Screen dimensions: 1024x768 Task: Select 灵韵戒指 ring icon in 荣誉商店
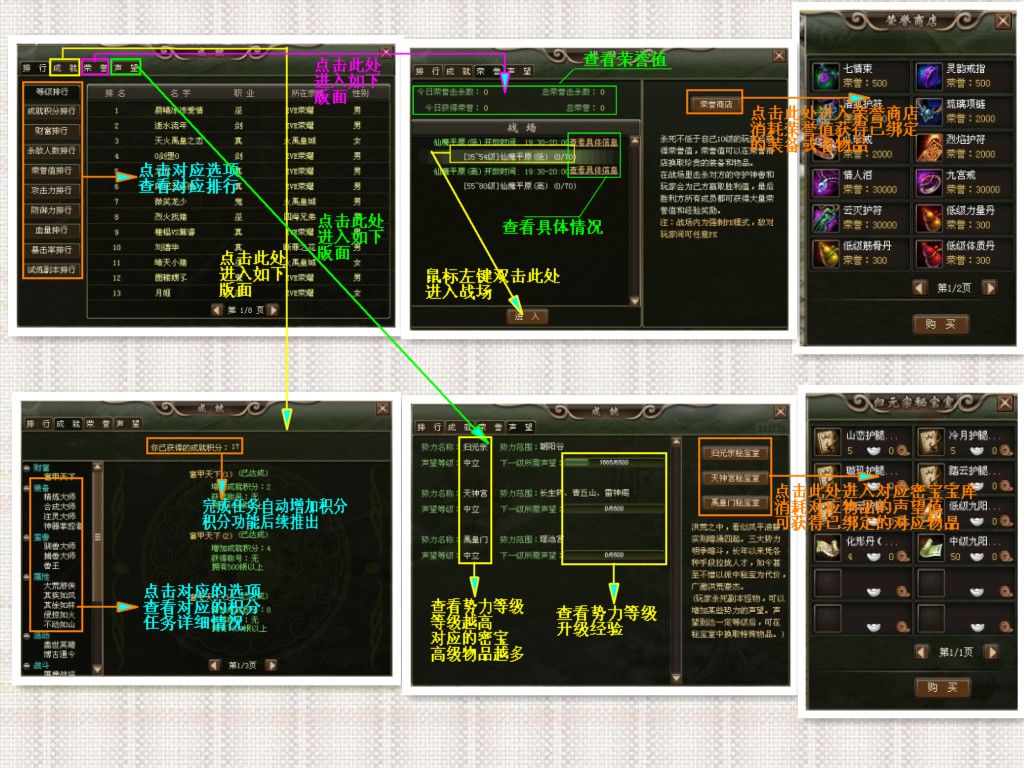[x=928, y=76]
